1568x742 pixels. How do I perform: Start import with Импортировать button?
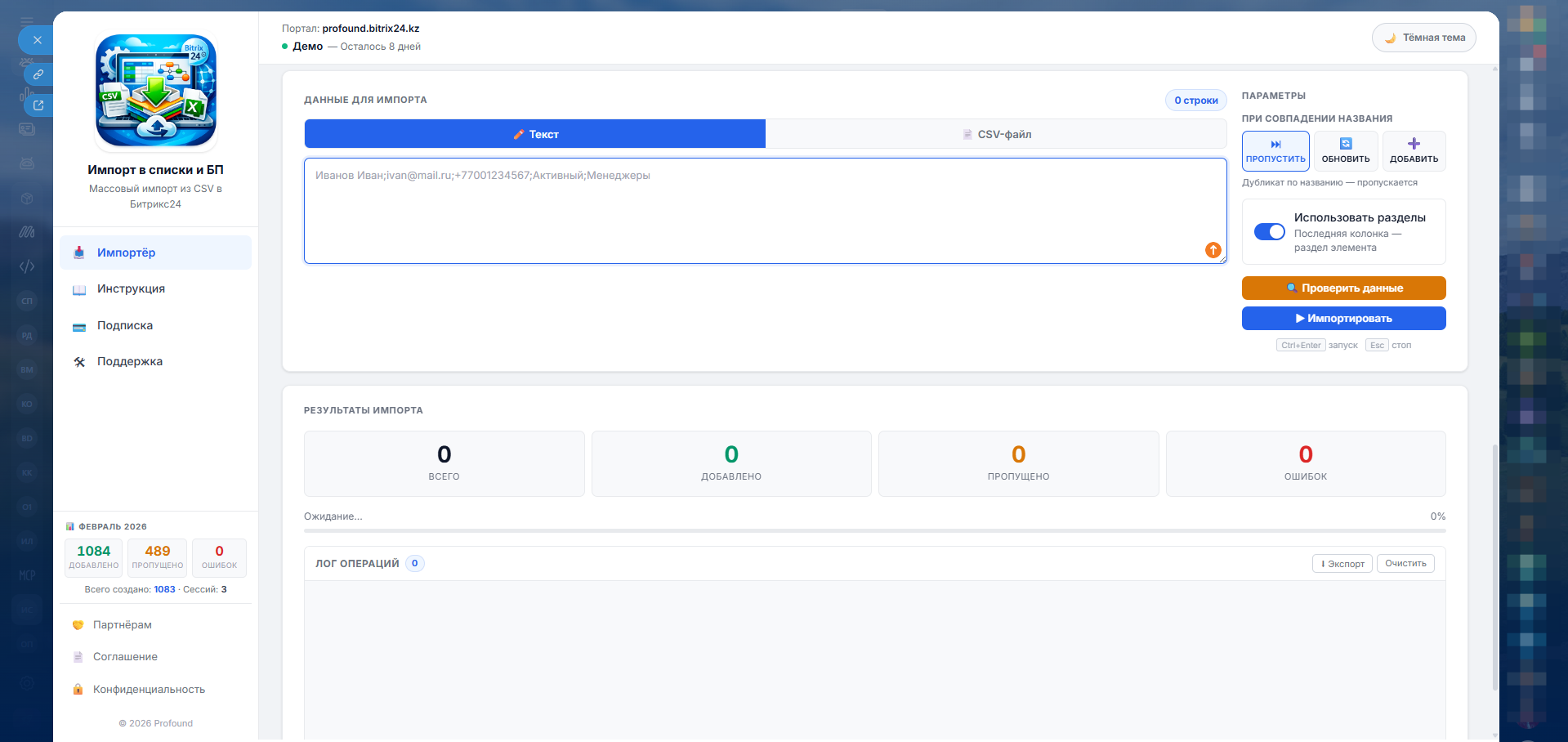[1343, 319]
